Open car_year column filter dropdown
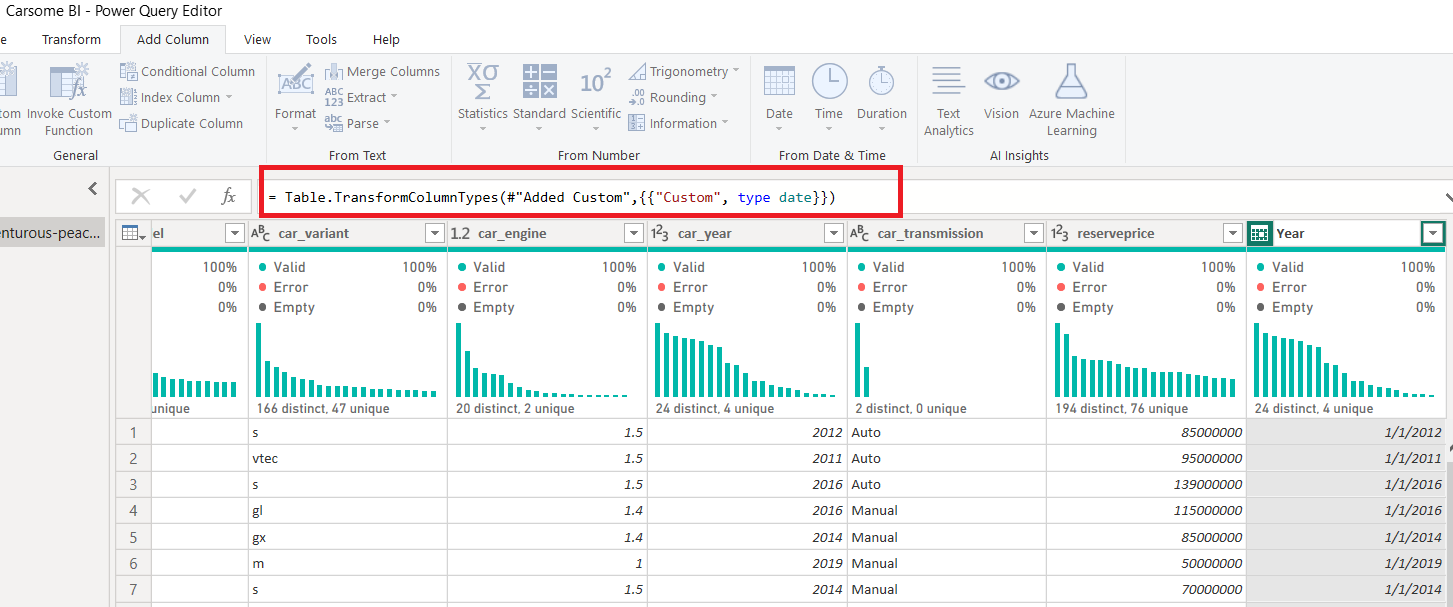 click(x=834, y=233)
